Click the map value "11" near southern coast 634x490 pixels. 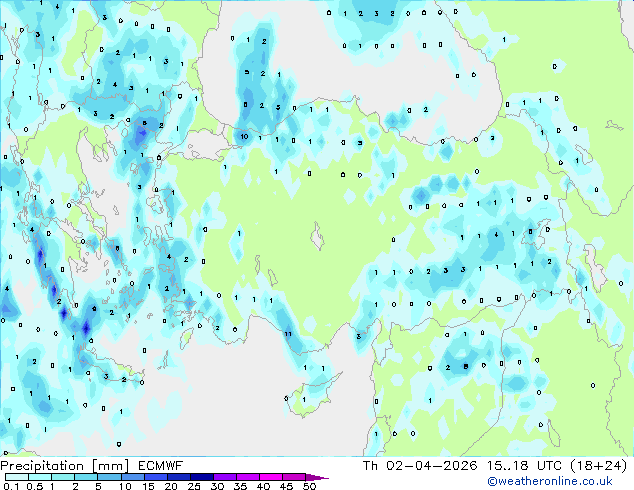288,334
